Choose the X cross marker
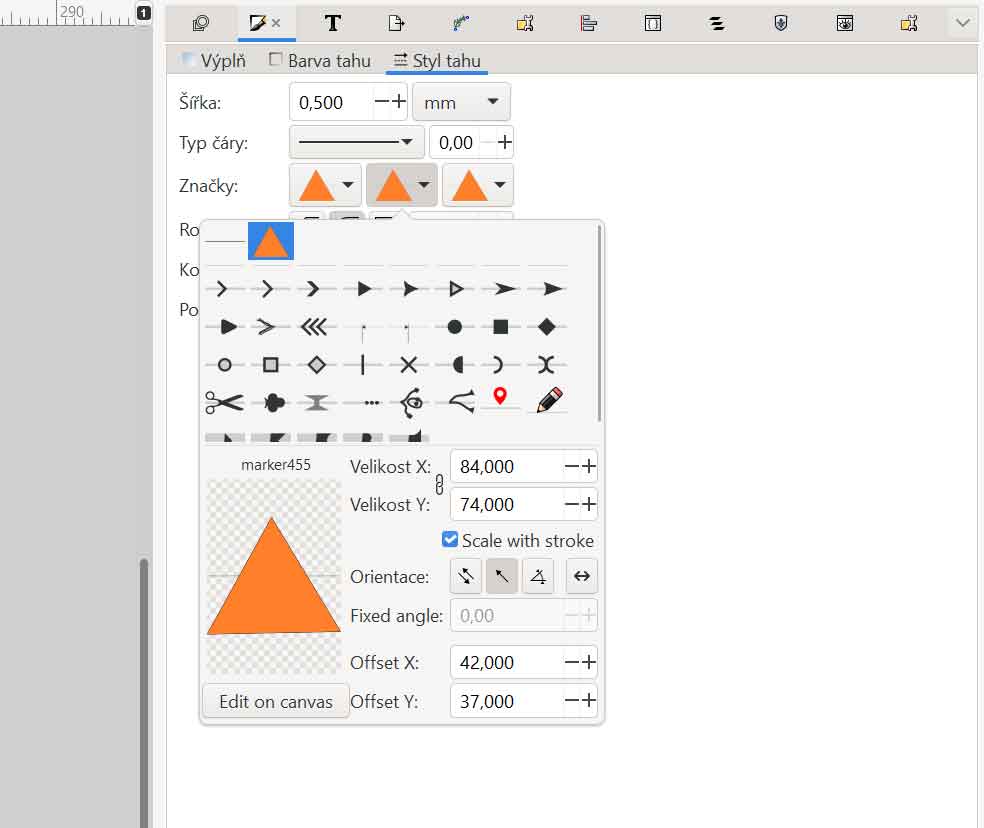Viewport: 984px width, 828px height. coord(408,365)
